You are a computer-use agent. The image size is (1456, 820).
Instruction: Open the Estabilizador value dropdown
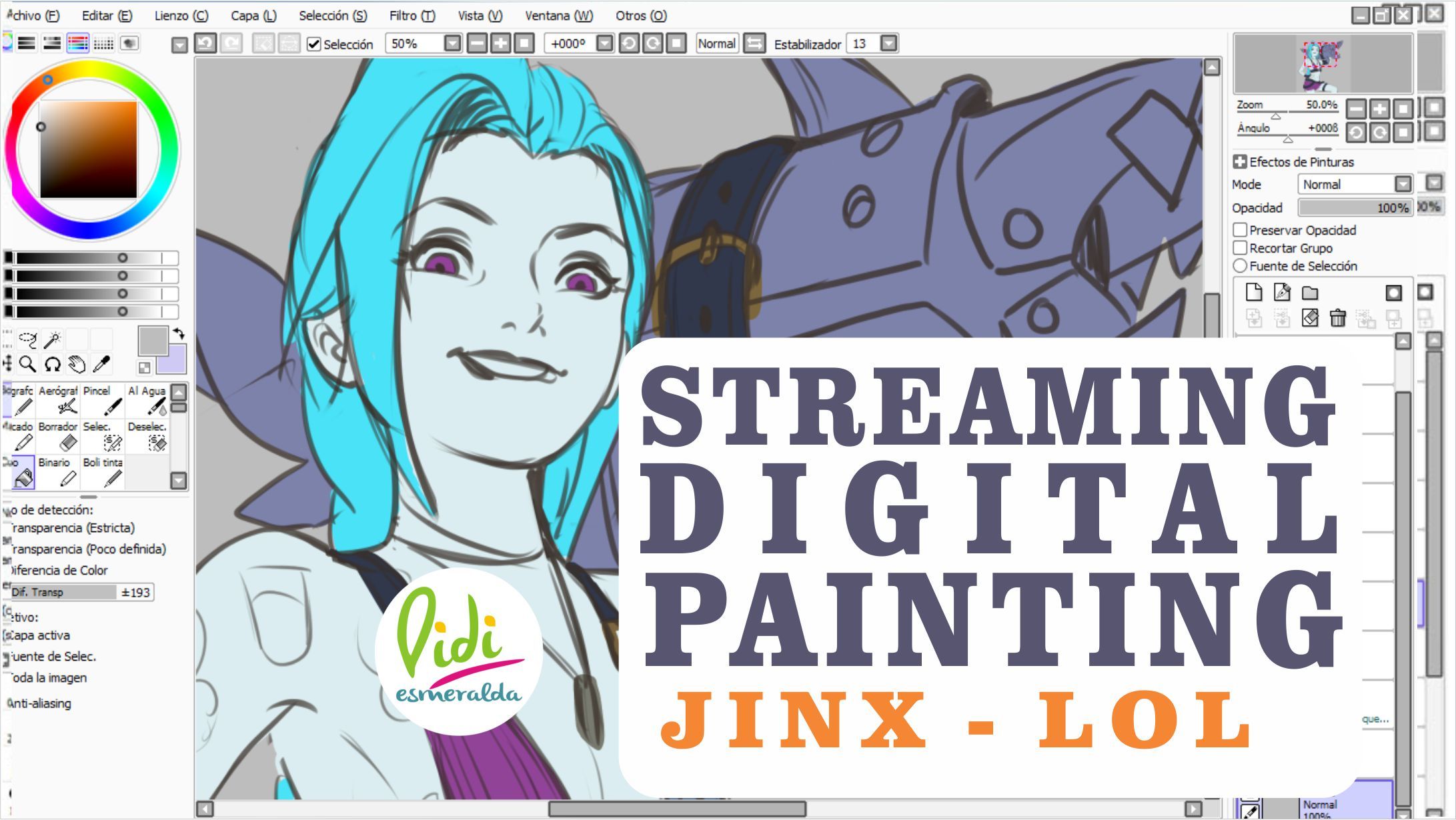tap(888, 44)
